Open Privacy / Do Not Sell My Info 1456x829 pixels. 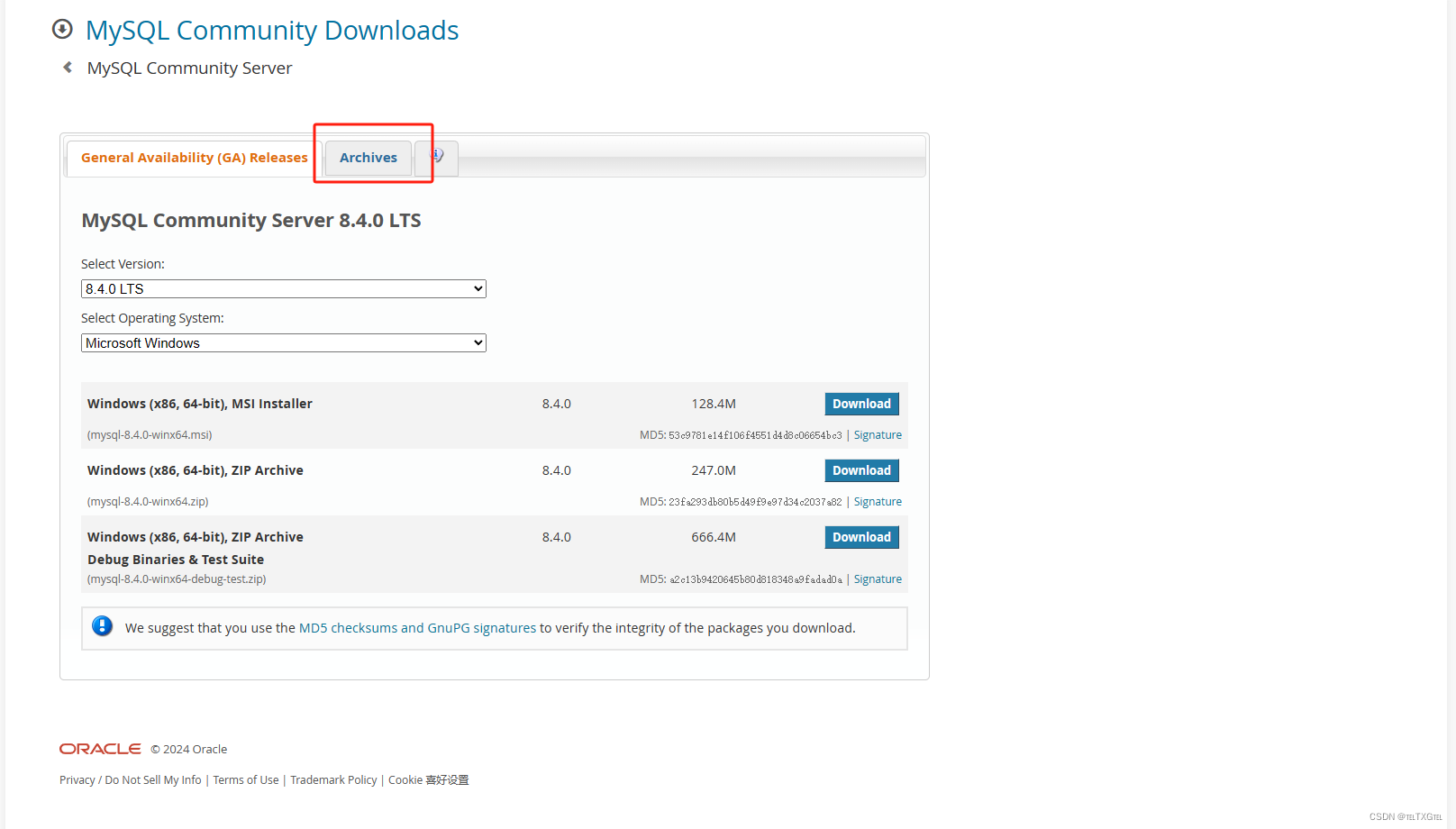(x=131, y=780)
